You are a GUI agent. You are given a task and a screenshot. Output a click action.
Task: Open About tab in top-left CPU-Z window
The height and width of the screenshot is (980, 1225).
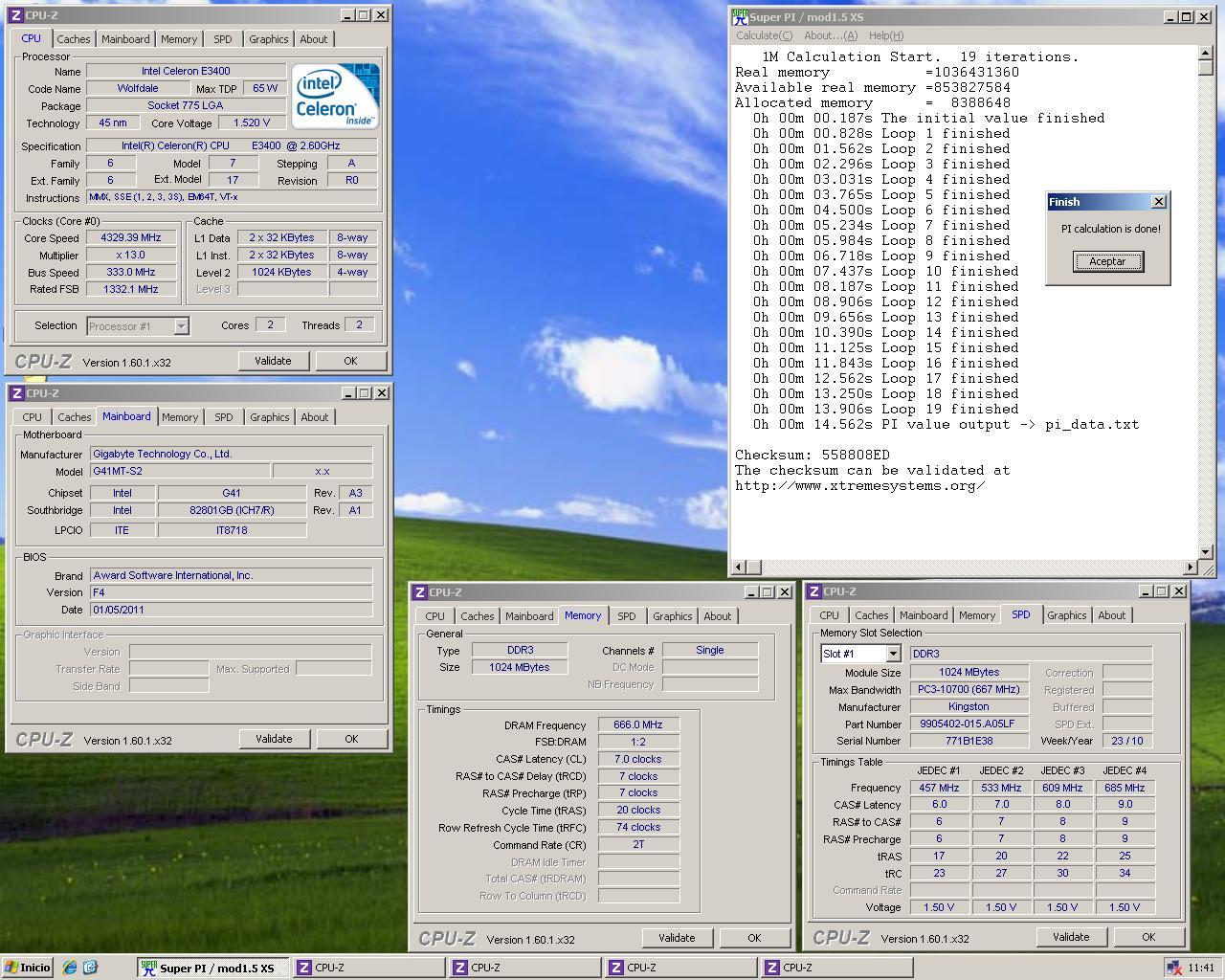[314, 39]
